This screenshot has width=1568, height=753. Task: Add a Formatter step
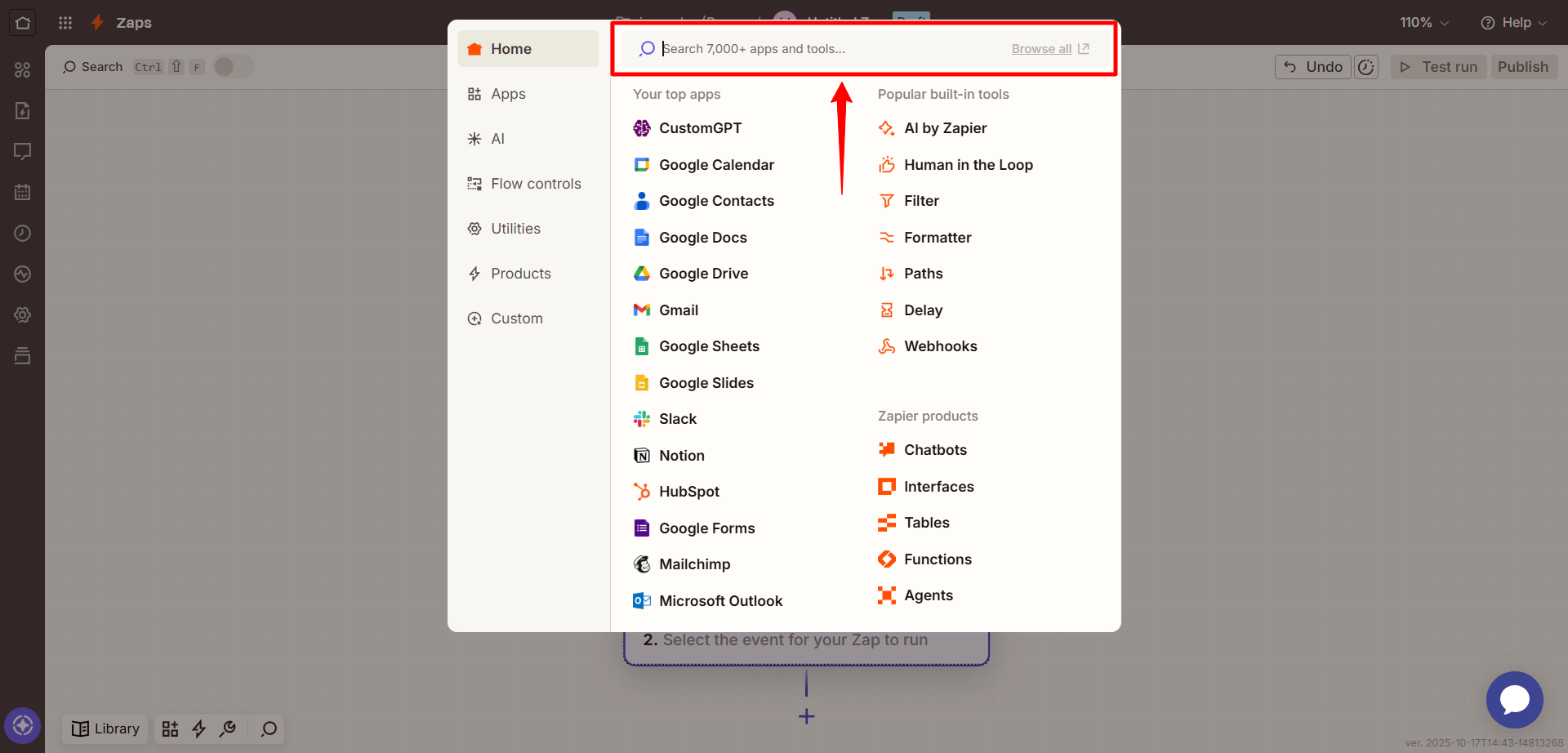click(924, 238)
